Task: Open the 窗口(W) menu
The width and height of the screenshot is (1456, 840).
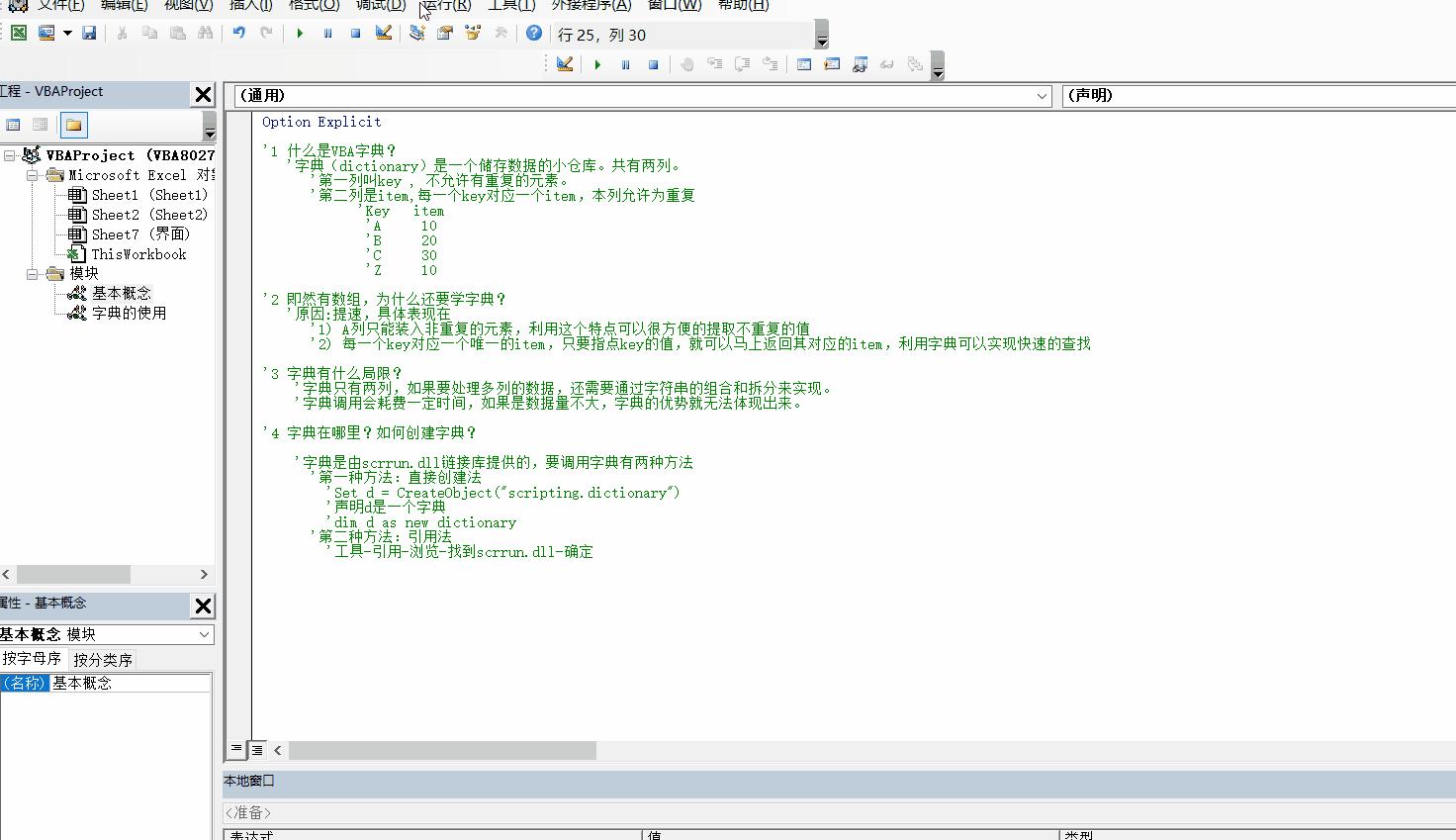Action: click(x=675, y=5)
